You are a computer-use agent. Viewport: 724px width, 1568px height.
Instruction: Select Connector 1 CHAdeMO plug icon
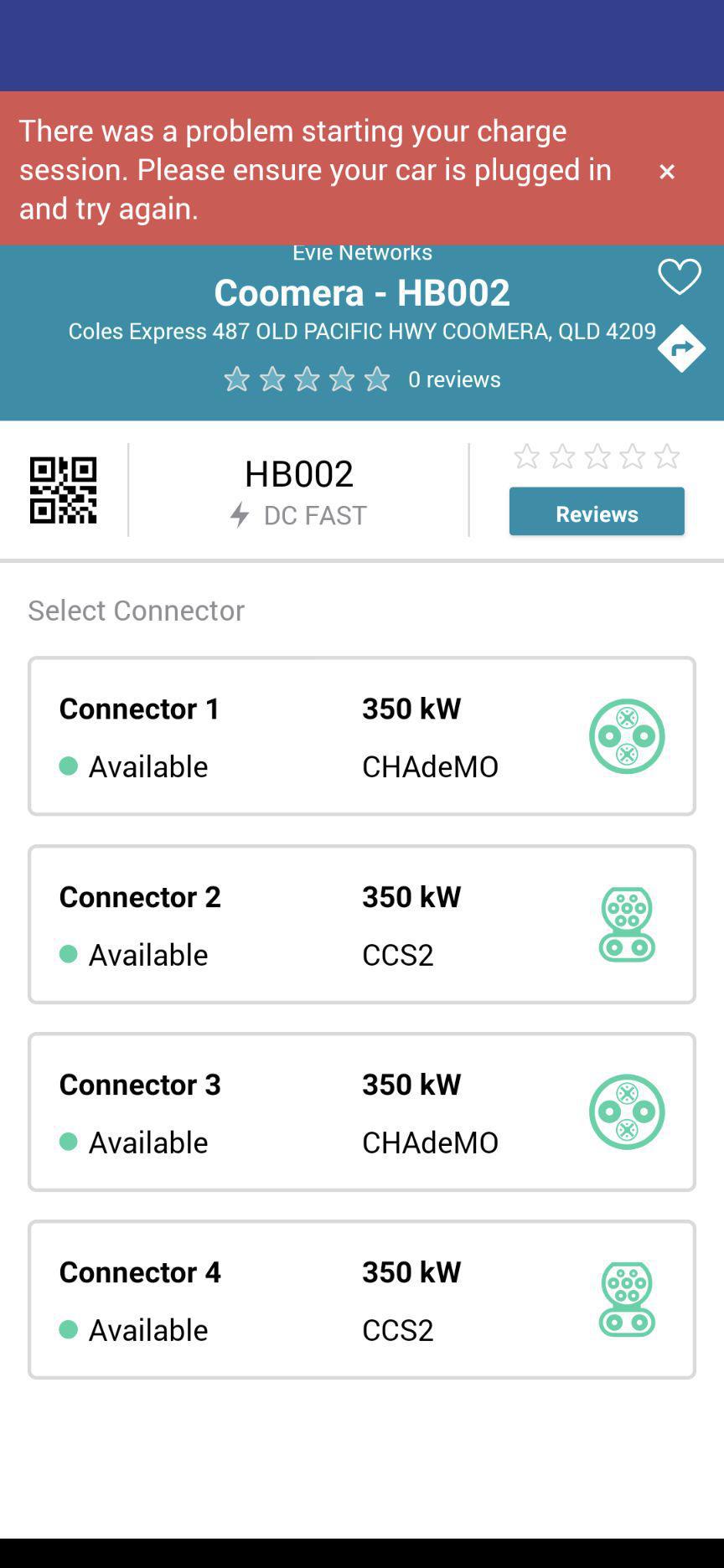click(627, 736)
